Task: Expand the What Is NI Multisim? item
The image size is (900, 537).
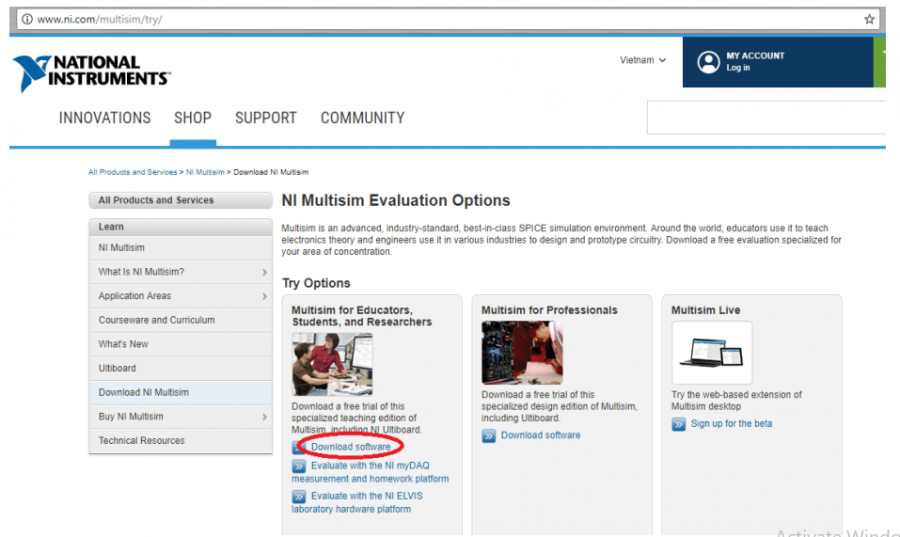Action: 264,272
